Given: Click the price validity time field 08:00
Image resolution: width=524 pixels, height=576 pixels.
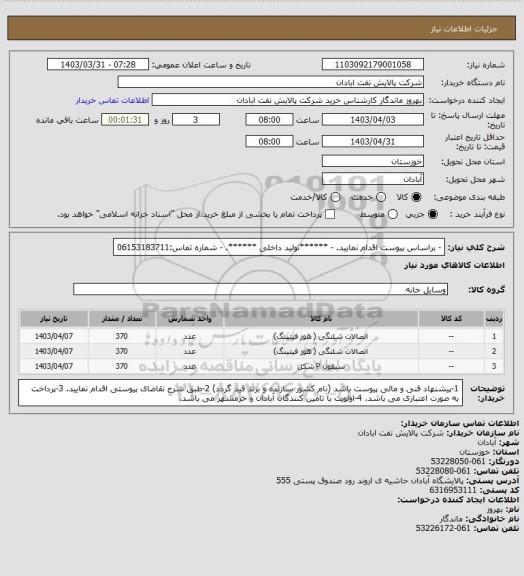Looking at the screenshot, I should [x=269, y=141].
